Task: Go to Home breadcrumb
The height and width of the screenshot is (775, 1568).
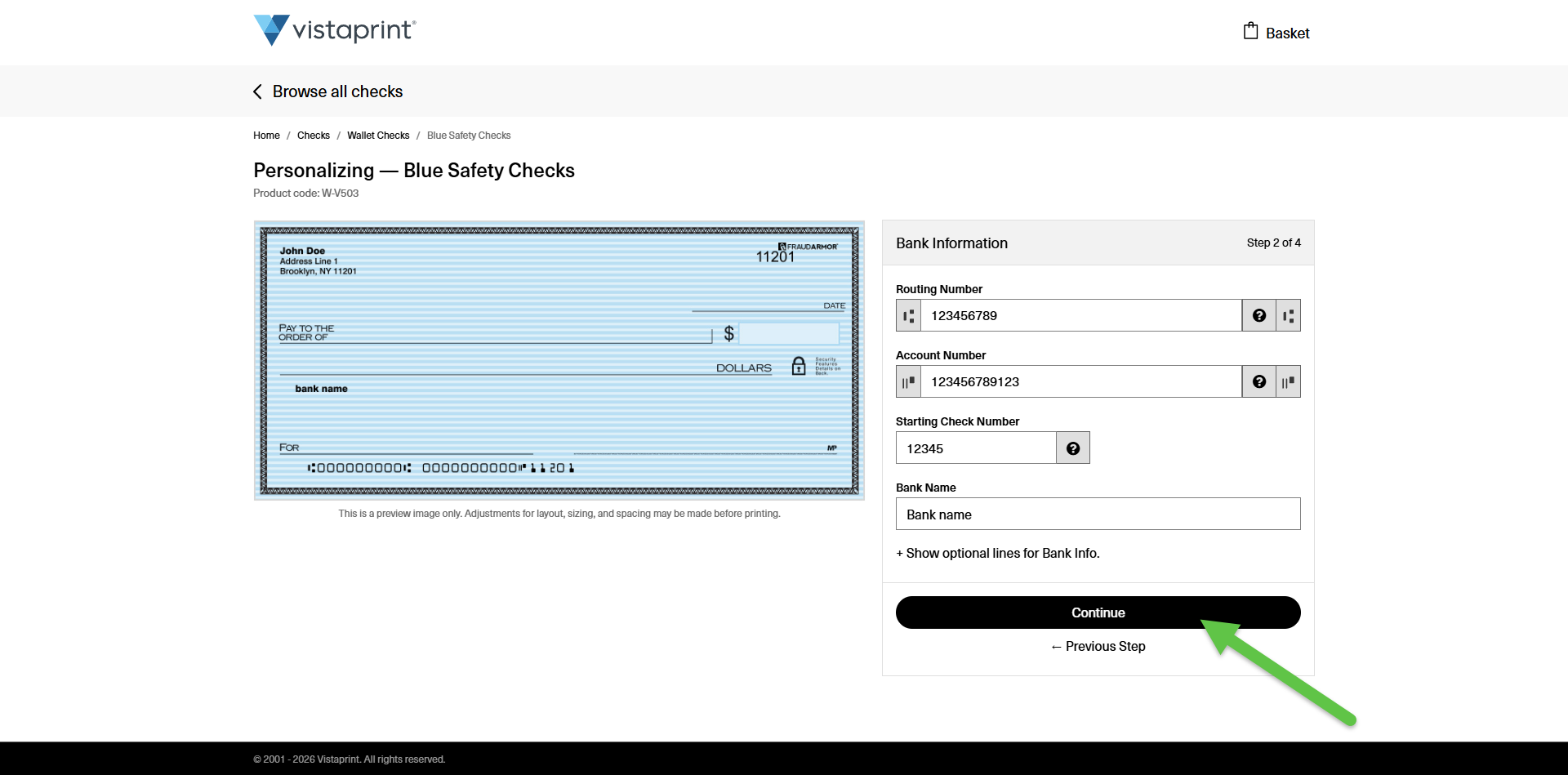Action: pyautogui.click(x=266, y=136)
